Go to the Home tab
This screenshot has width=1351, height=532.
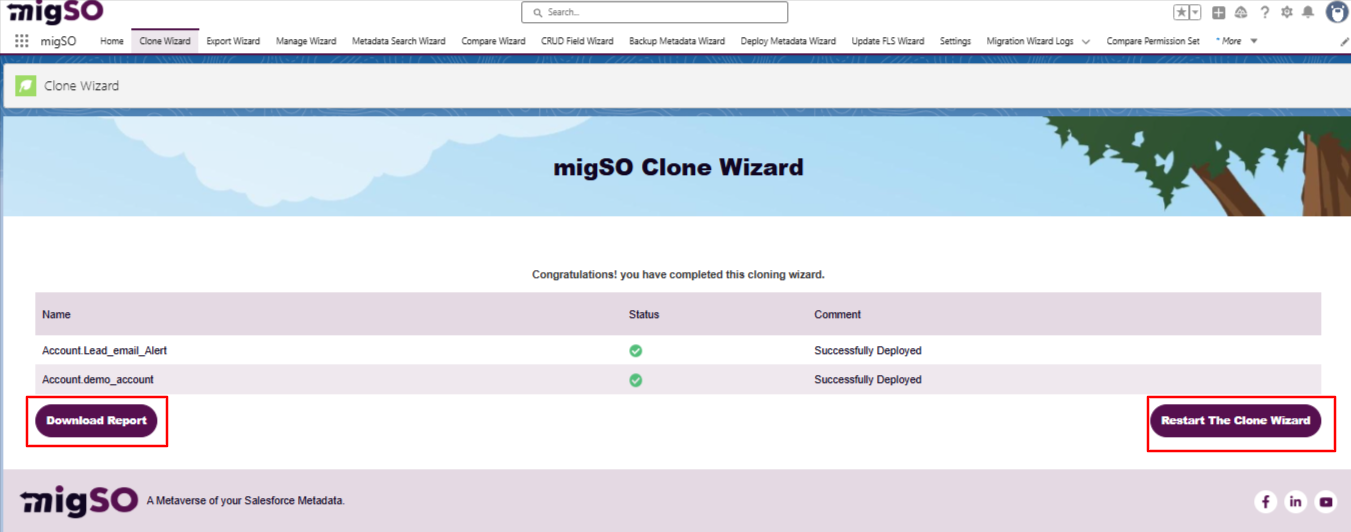(112, 41)
